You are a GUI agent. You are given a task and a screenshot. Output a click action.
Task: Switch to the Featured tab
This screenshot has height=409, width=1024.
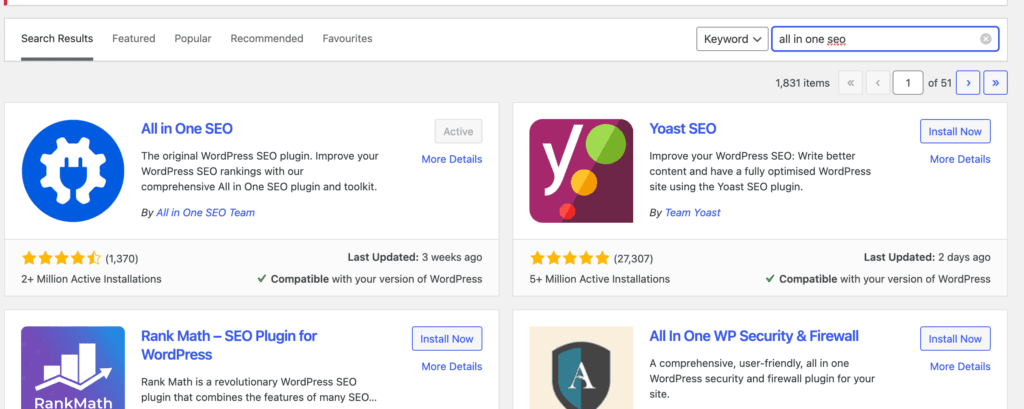coord(133,39)
